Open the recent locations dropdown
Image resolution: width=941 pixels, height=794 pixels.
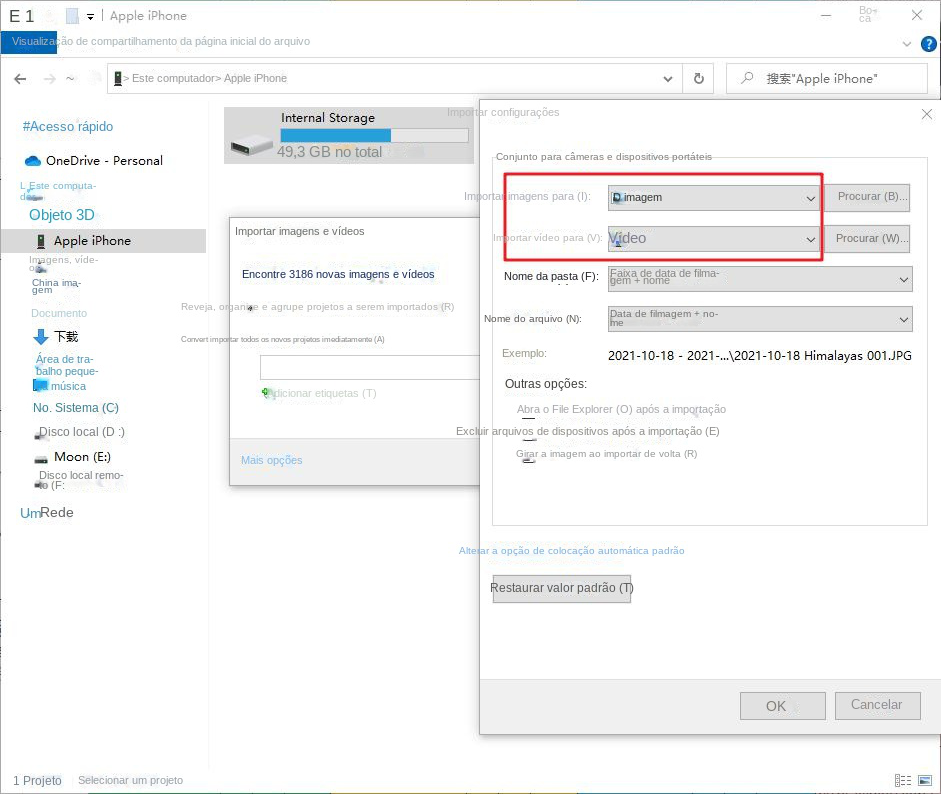pyautogui.click(x=70, y=79)
